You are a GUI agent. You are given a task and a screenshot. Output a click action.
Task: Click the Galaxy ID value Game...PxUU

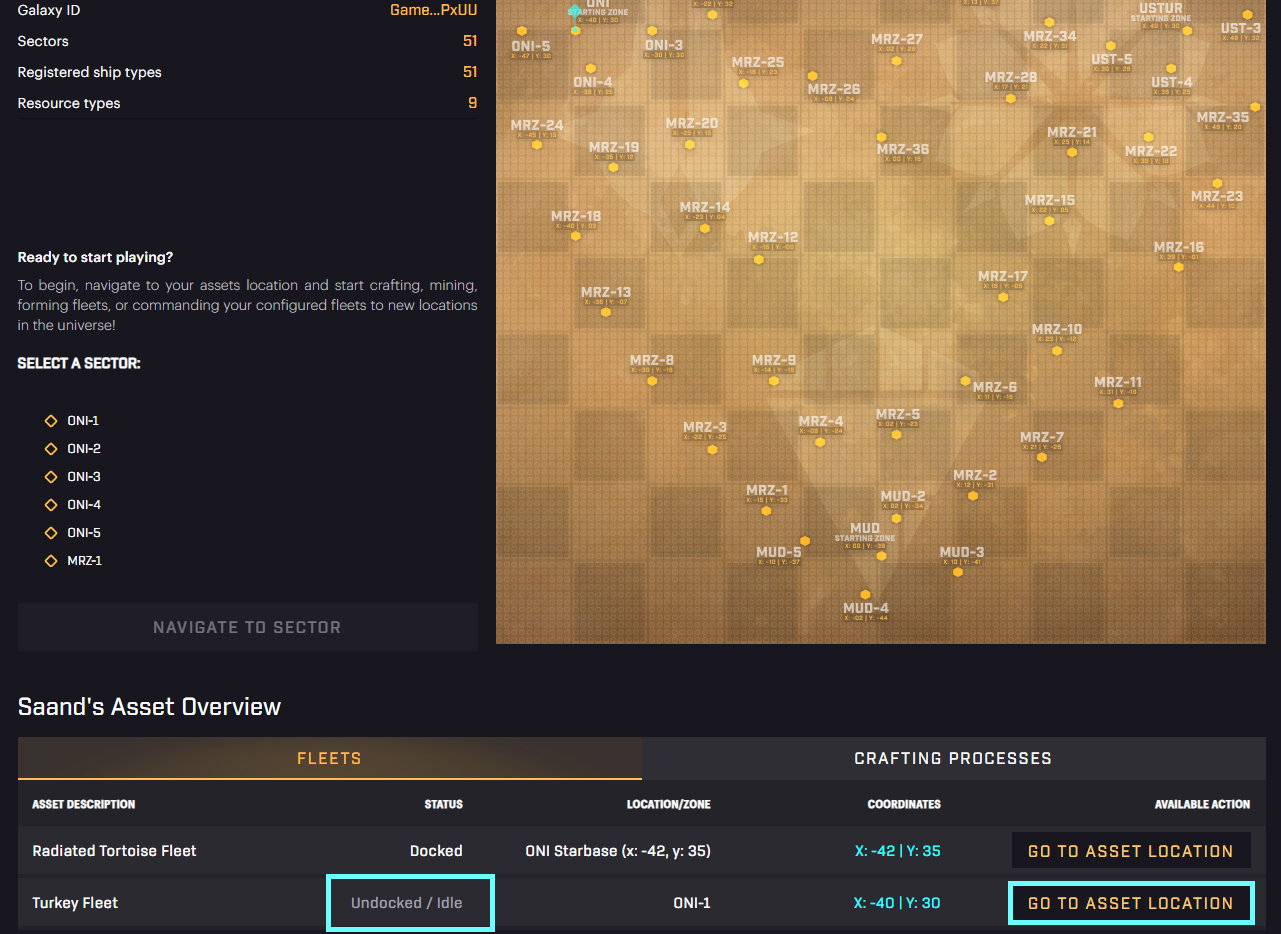coord(433,10)
